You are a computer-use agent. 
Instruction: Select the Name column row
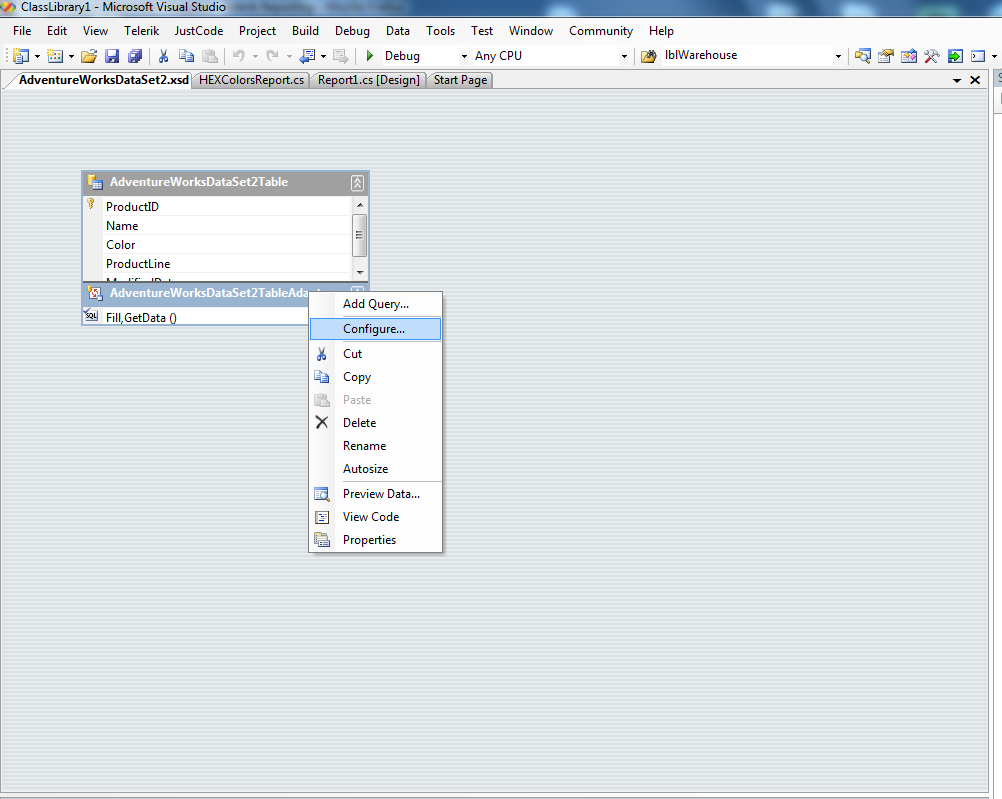[x=218, y=226]
